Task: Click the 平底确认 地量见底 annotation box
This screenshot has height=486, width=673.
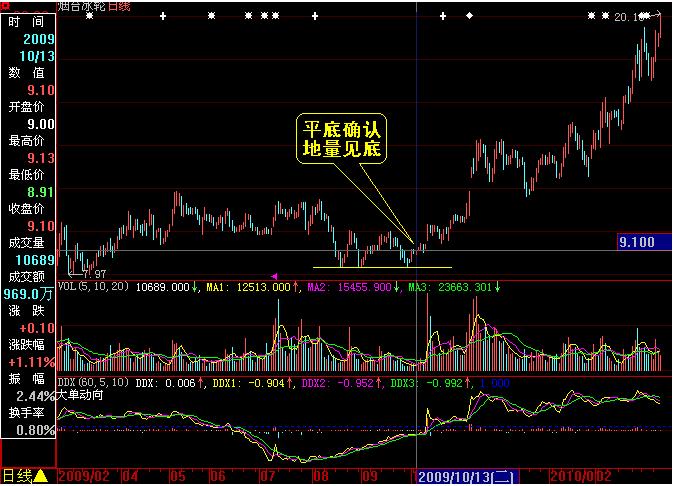Action: coord(342,139)
